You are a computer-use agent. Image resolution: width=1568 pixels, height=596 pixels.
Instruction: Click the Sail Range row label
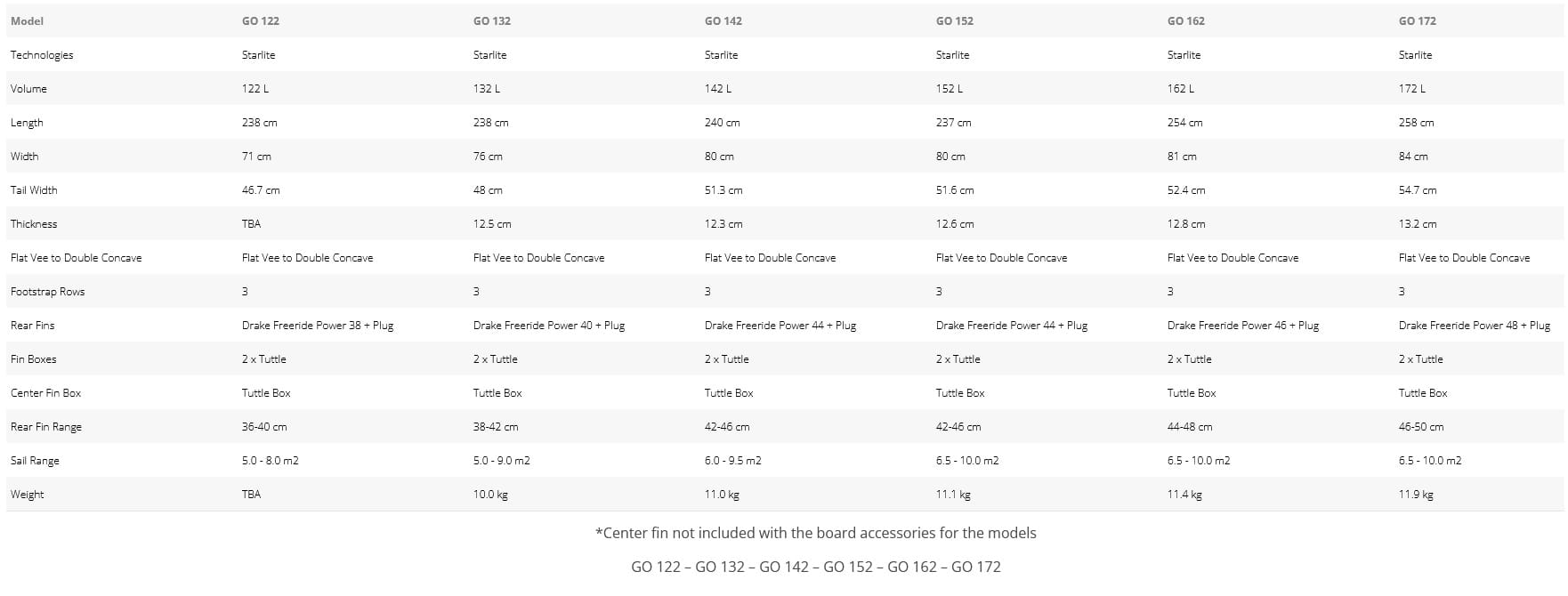click(x=35, y=461)
